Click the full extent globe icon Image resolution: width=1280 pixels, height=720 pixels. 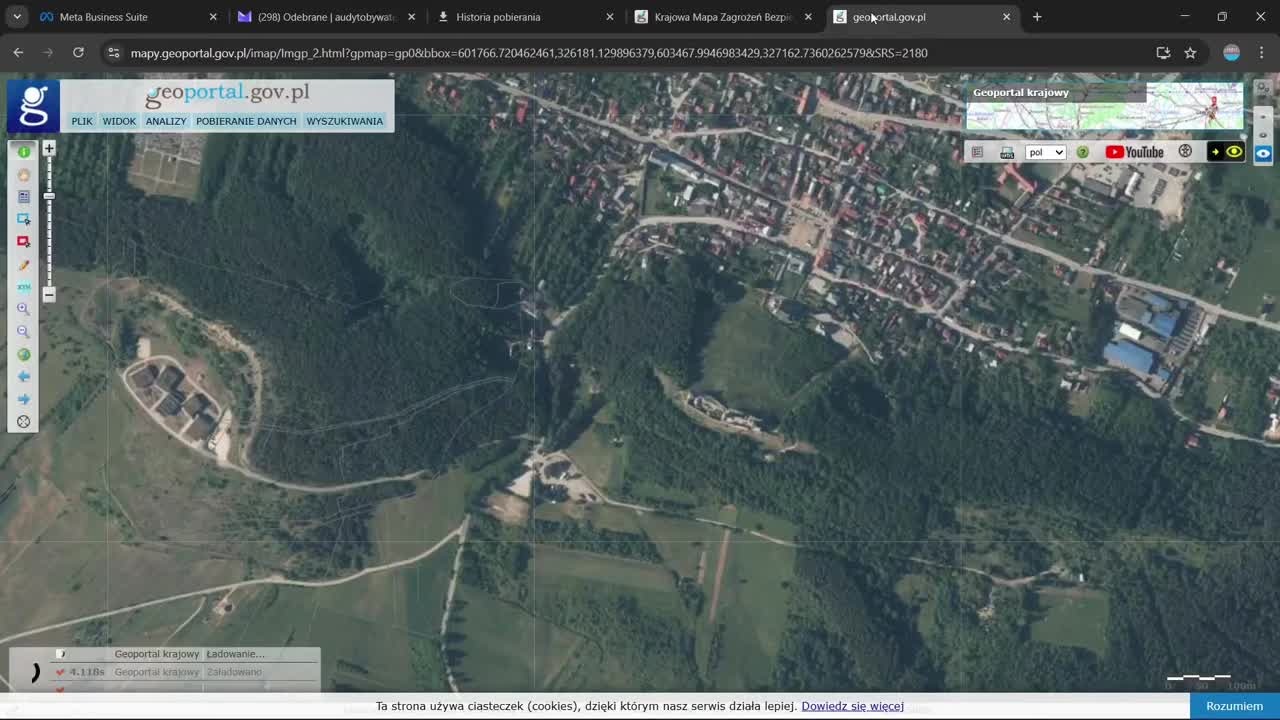click(x=23, y=354)
